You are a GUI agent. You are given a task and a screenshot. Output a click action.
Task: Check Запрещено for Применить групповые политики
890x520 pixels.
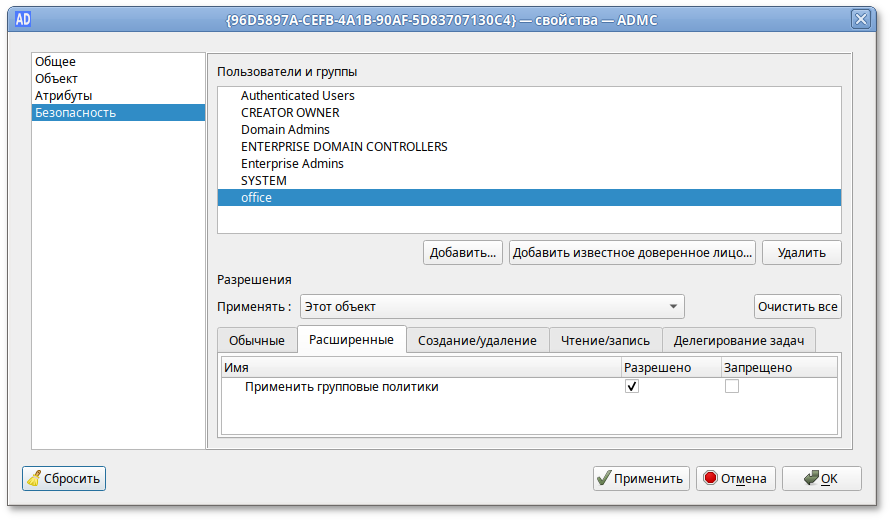[x=732, y=387]
